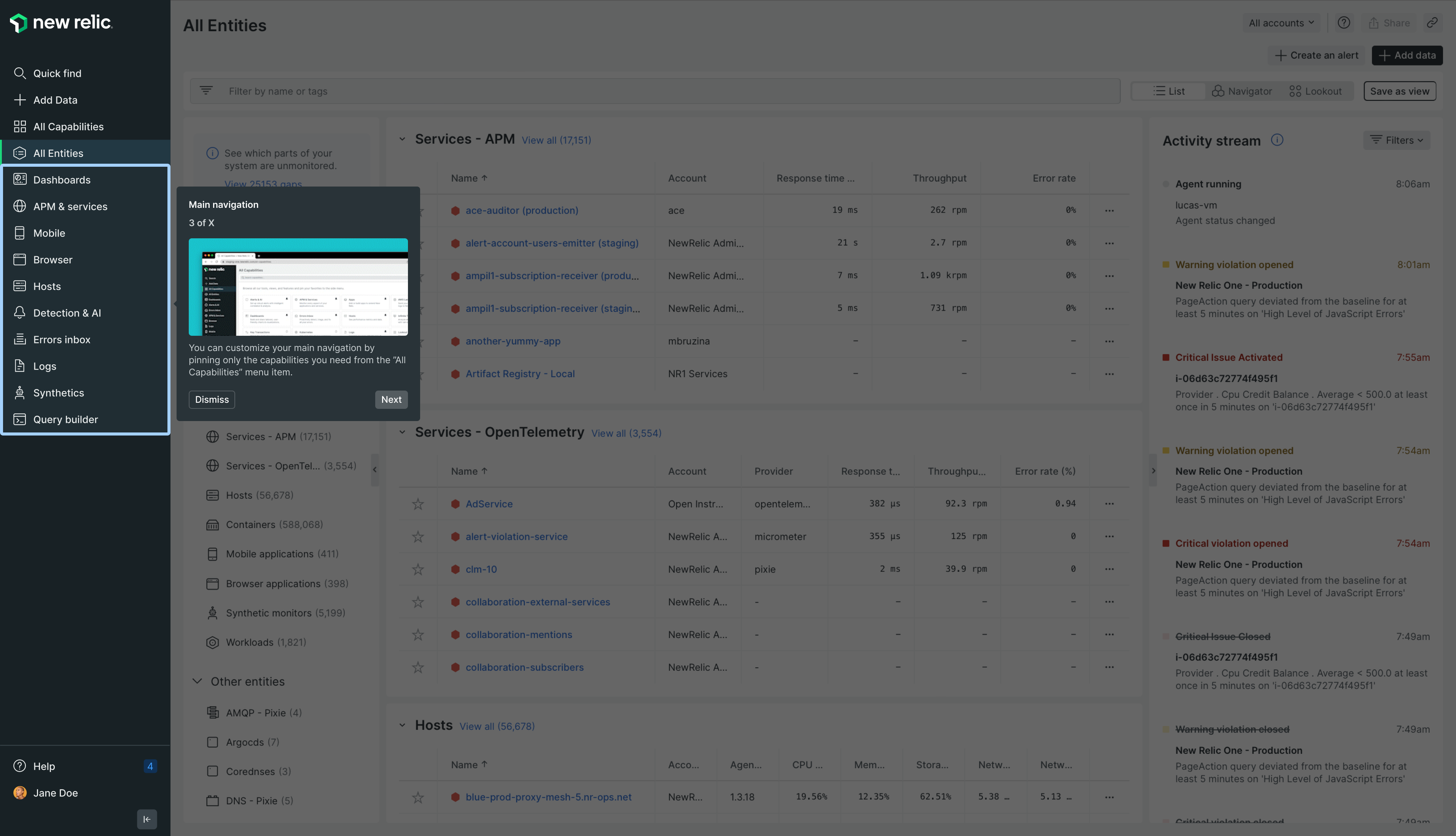1456x836 pixels.
Task: Open row menu for AdService
Action: click(1109, 504)
